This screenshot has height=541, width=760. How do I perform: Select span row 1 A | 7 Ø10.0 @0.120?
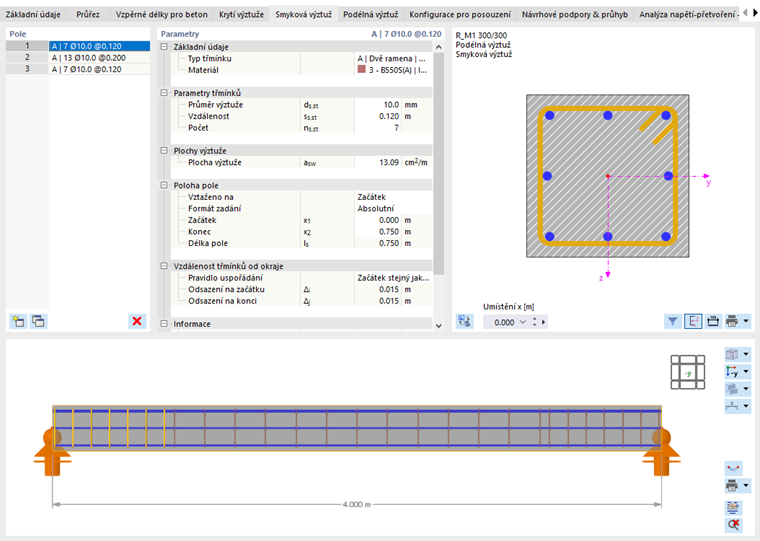pos(78,46)
